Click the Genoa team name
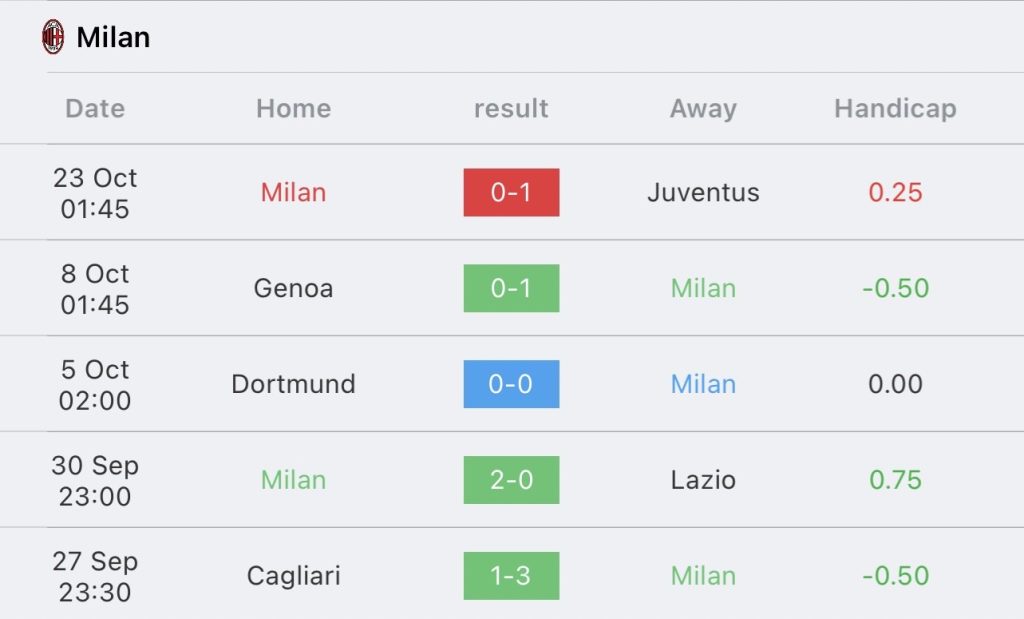 coord(293,288)
